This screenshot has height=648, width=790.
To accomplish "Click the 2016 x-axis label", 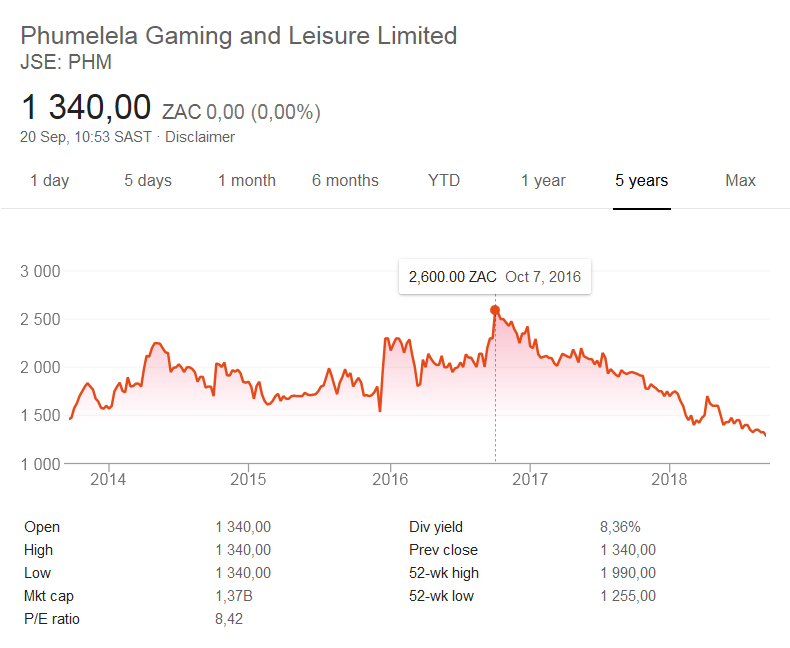I will coord(389,479).
